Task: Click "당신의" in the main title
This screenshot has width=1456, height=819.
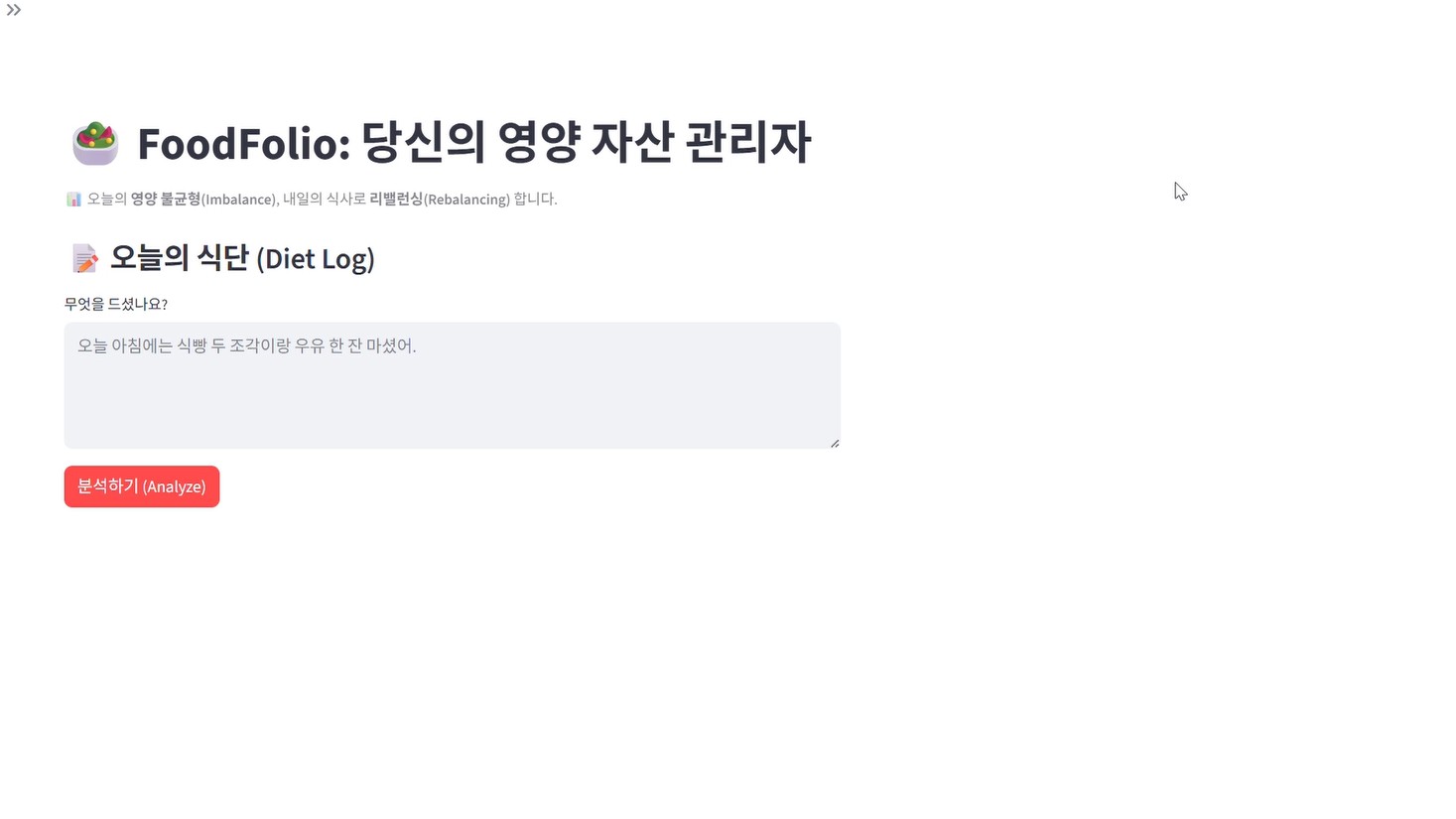Action: click(x=424, y=143)
